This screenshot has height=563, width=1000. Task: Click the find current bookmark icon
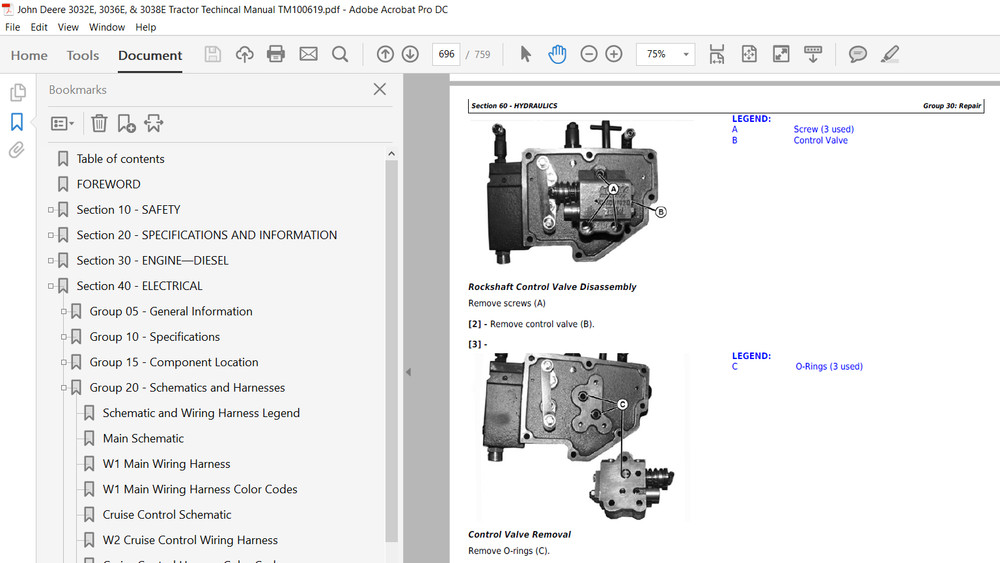(154, 123)
